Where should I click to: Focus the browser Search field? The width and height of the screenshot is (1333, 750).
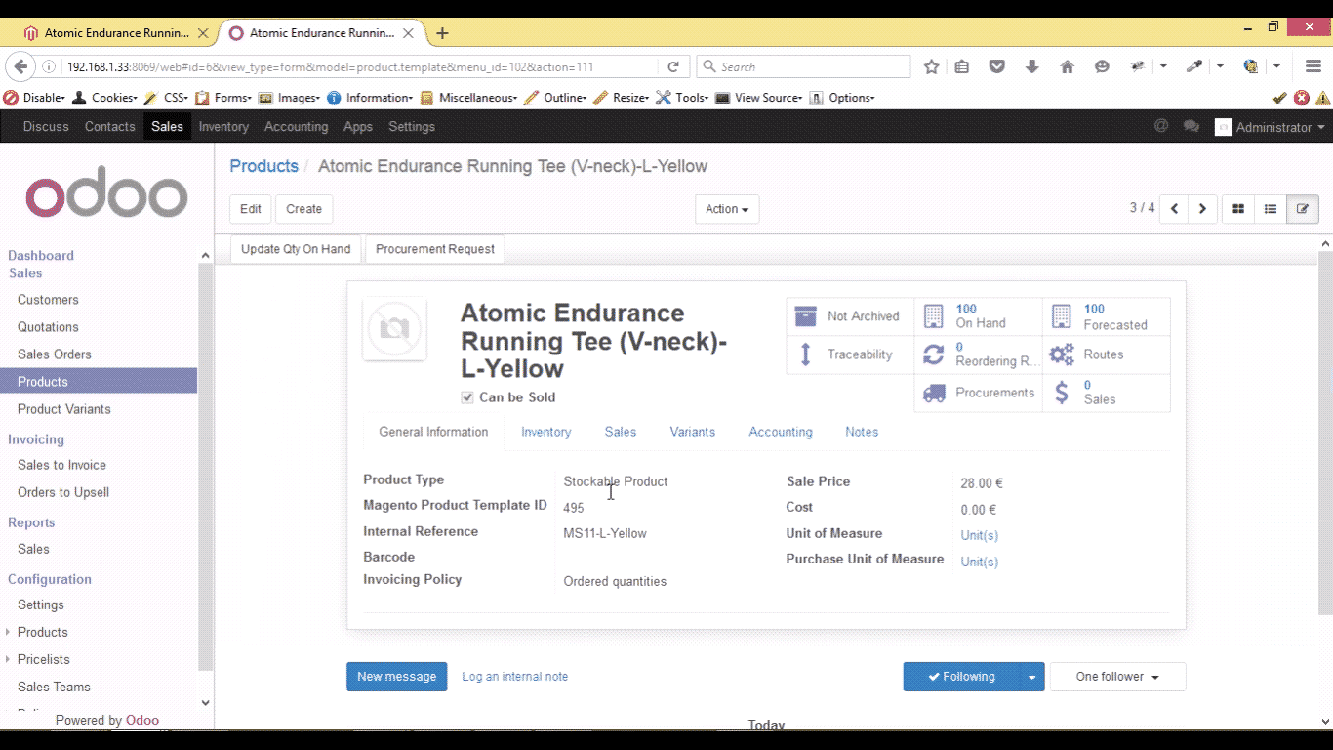click(803, 67)
